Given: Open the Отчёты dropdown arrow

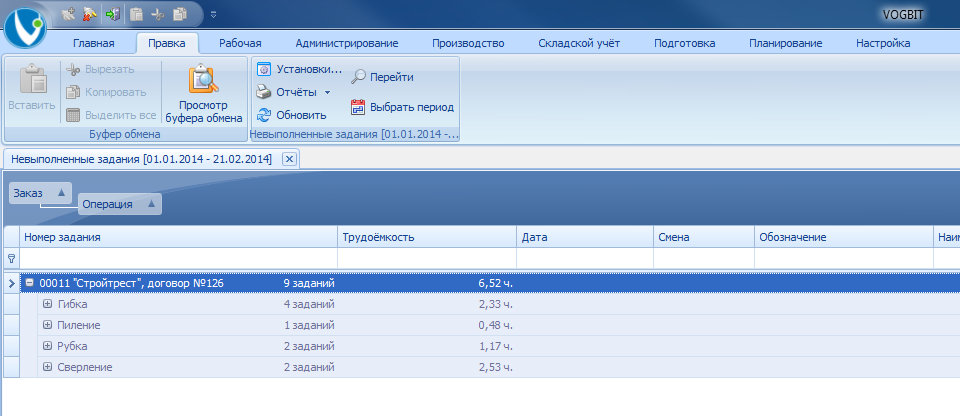Looking at the screenshot, I should click(x=327, y=93).
